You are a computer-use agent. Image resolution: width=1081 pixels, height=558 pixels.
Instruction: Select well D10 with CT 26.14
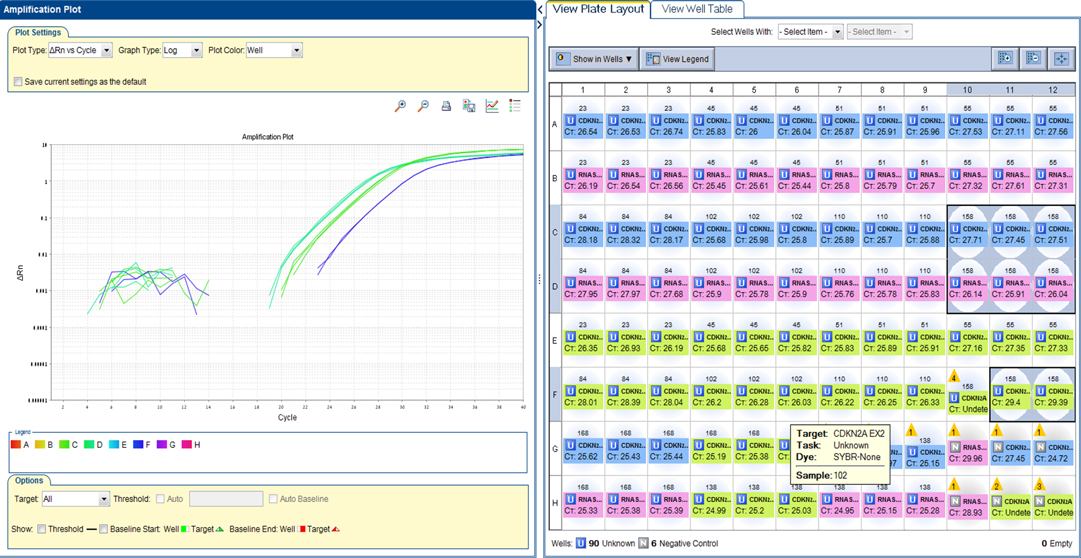click(968, 286)
